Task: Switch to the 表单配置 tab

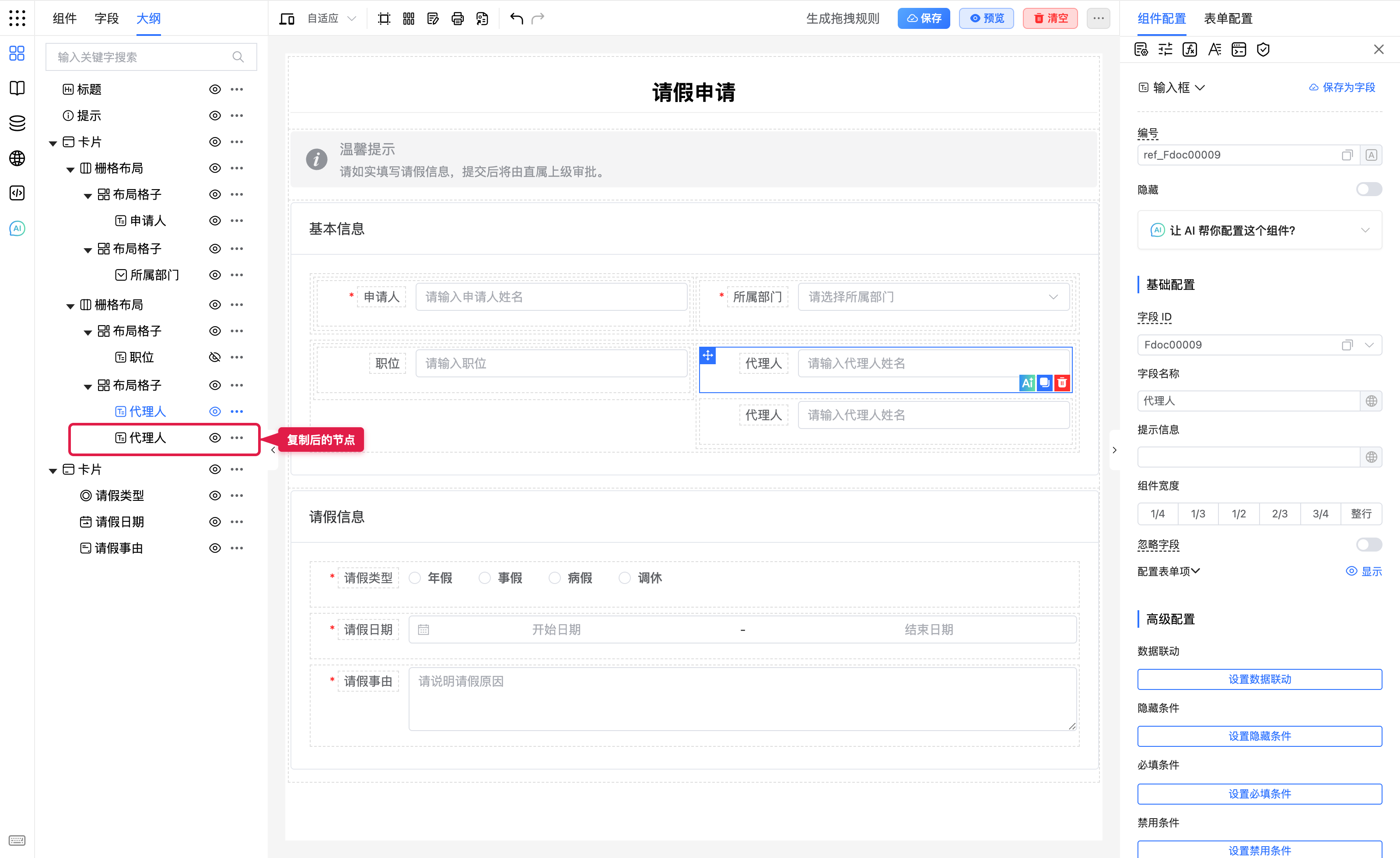Action: point(1228,18)
